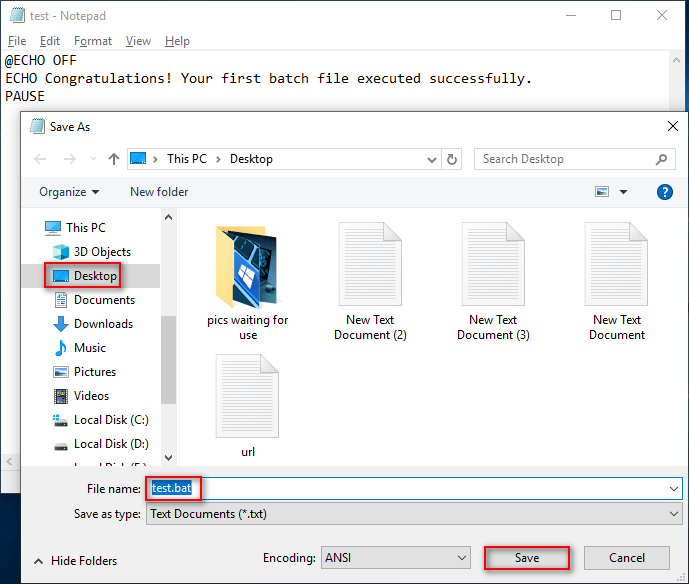Hide Folders in the dialog

pos(76,561)
